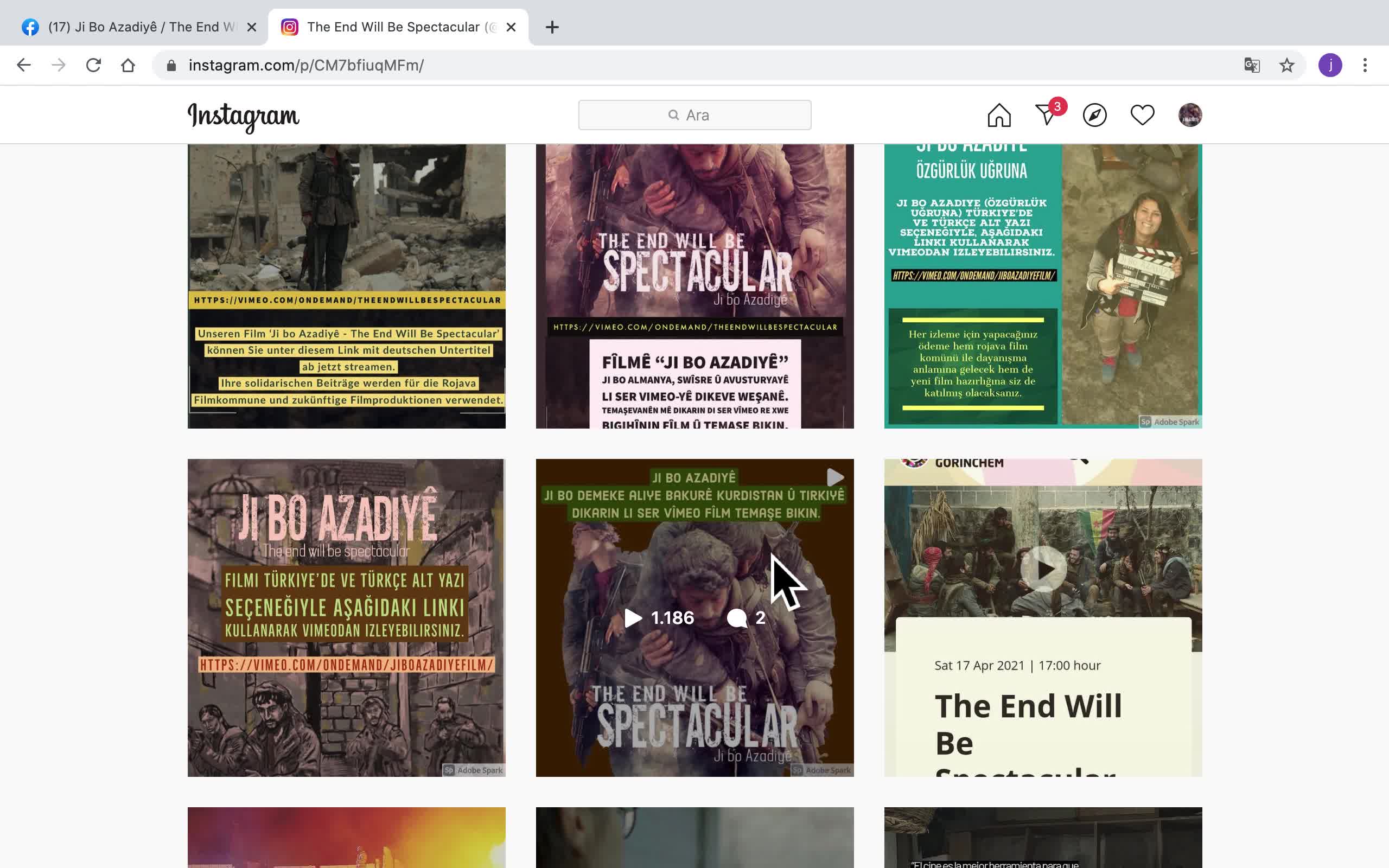Click the browser back arrow
Screen dimensions: 1389x868
tap(23, 65)
